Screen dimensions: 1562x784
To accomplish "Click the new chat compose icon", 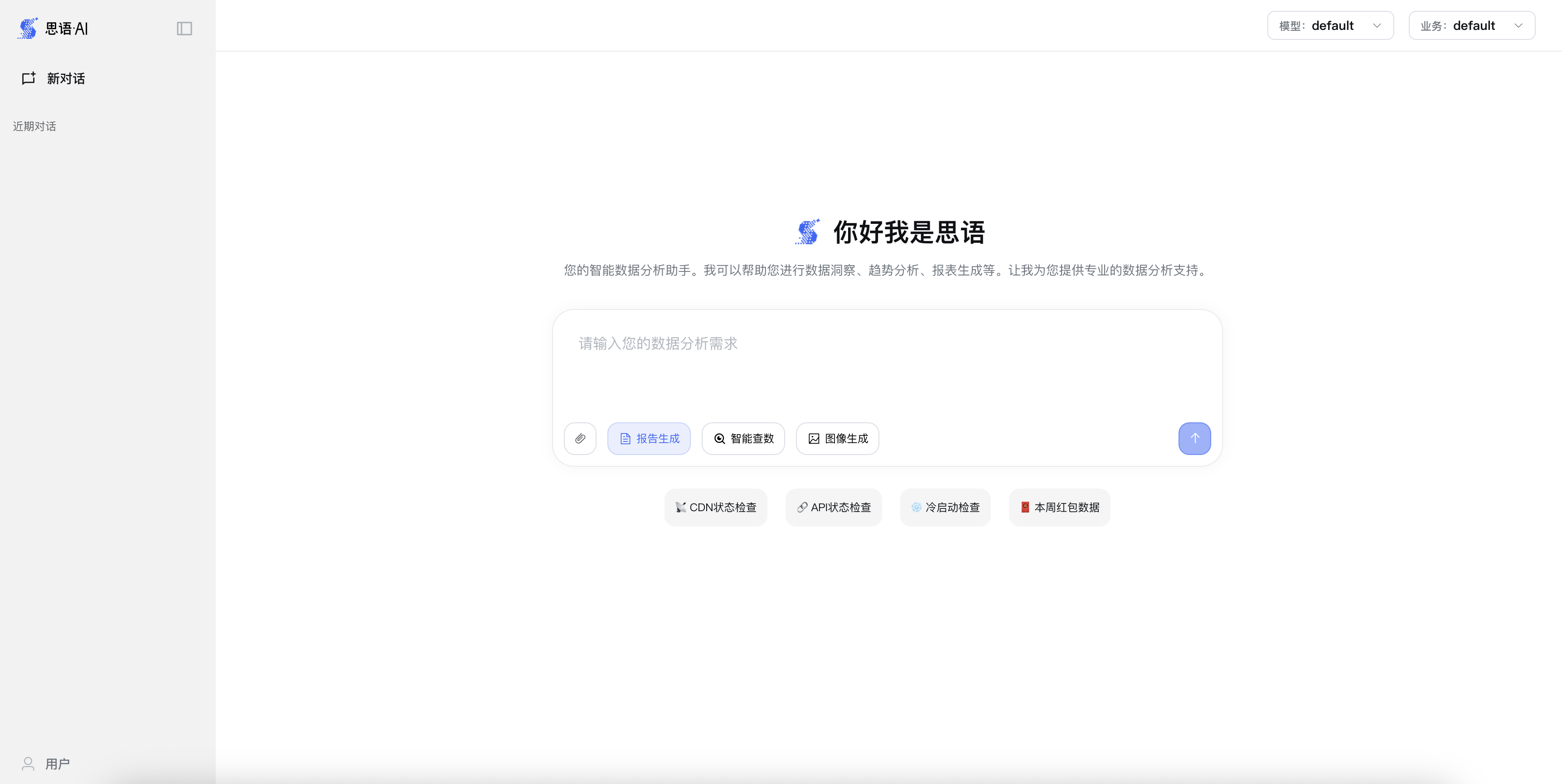I will pyautogui.click(x=29, y=78).
